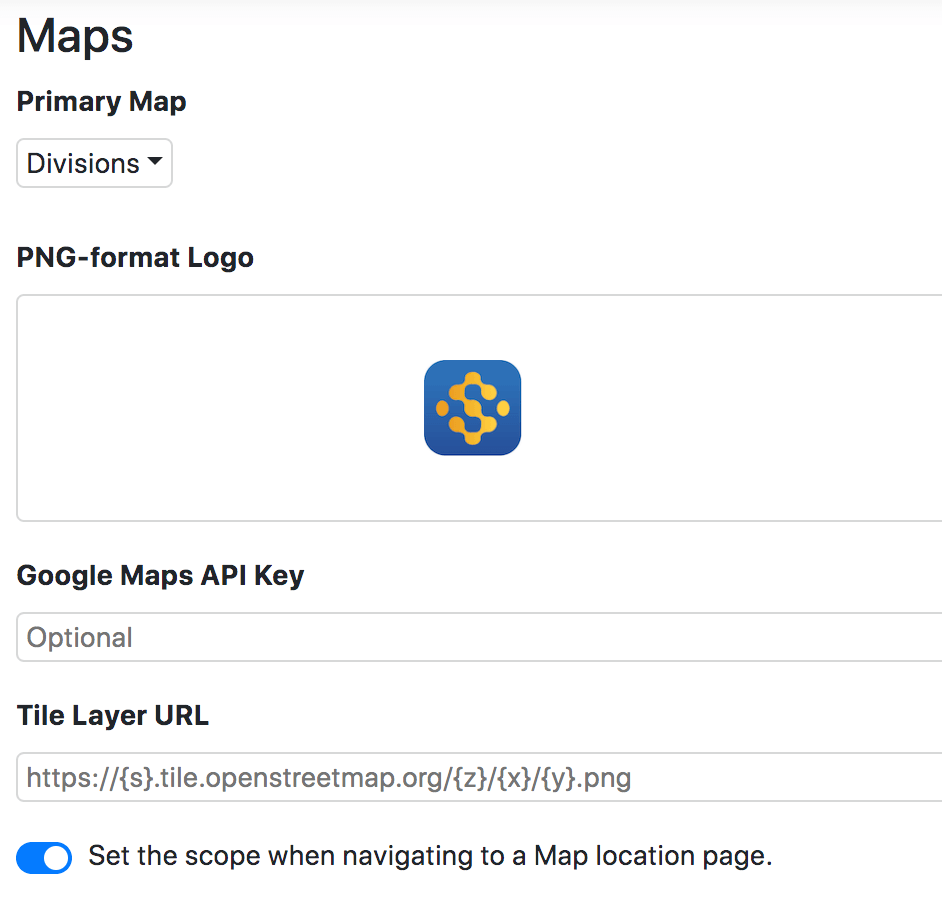Viewport: 942px width, 906px height.
Task: Select the app logo inside the preview box
Action: coord(472,407)
